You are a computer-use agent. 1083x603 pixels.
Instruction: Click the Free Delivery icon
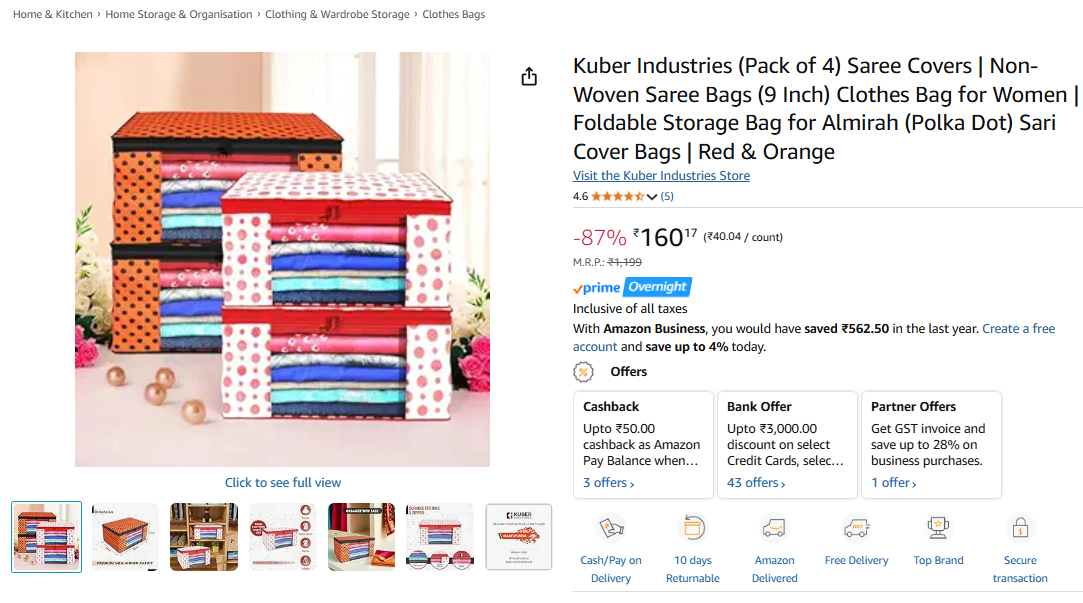pyautogui.click(x=856, y=528)
